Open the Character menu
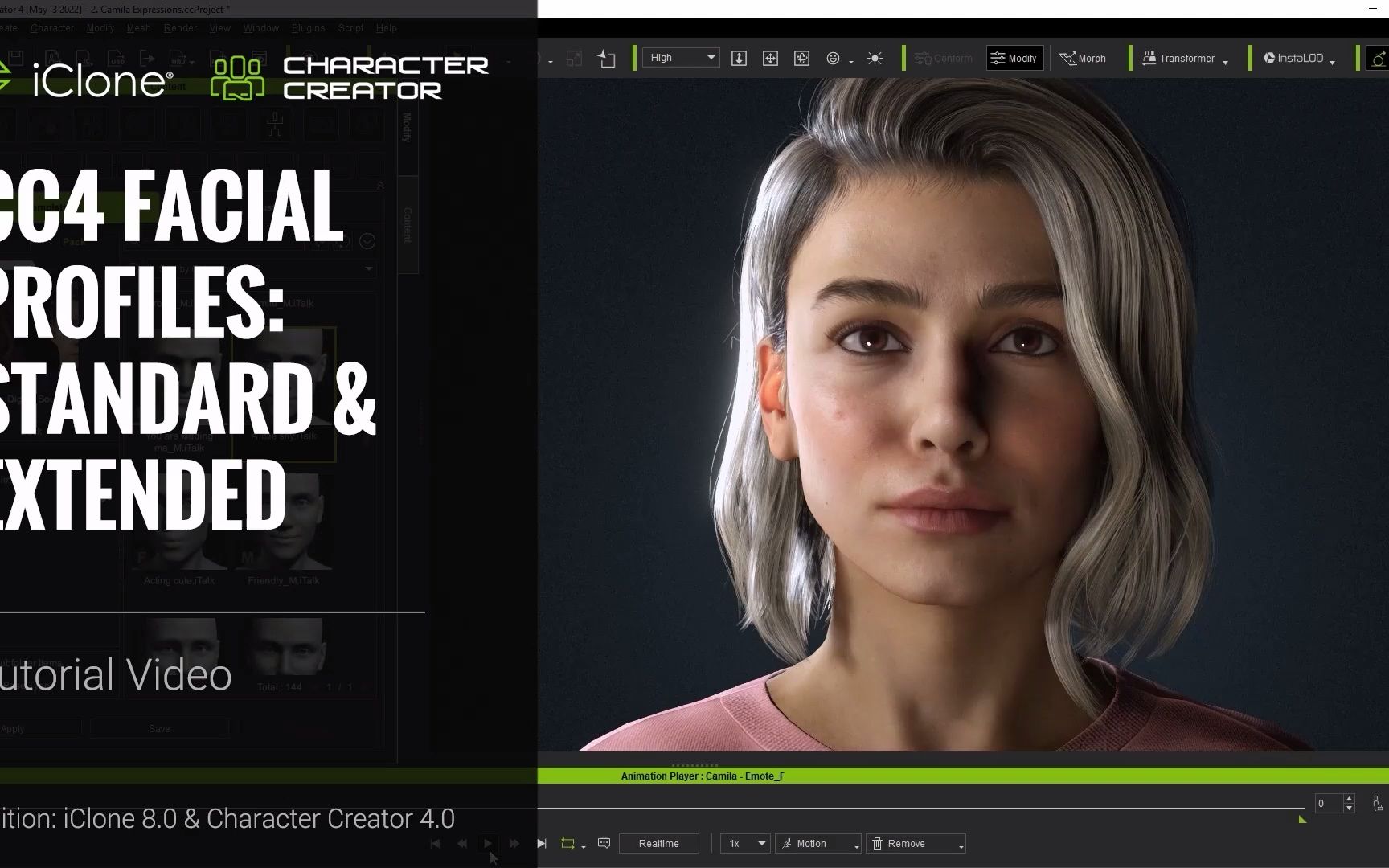This screenshot has height=868, width=1389. [52, 27]
